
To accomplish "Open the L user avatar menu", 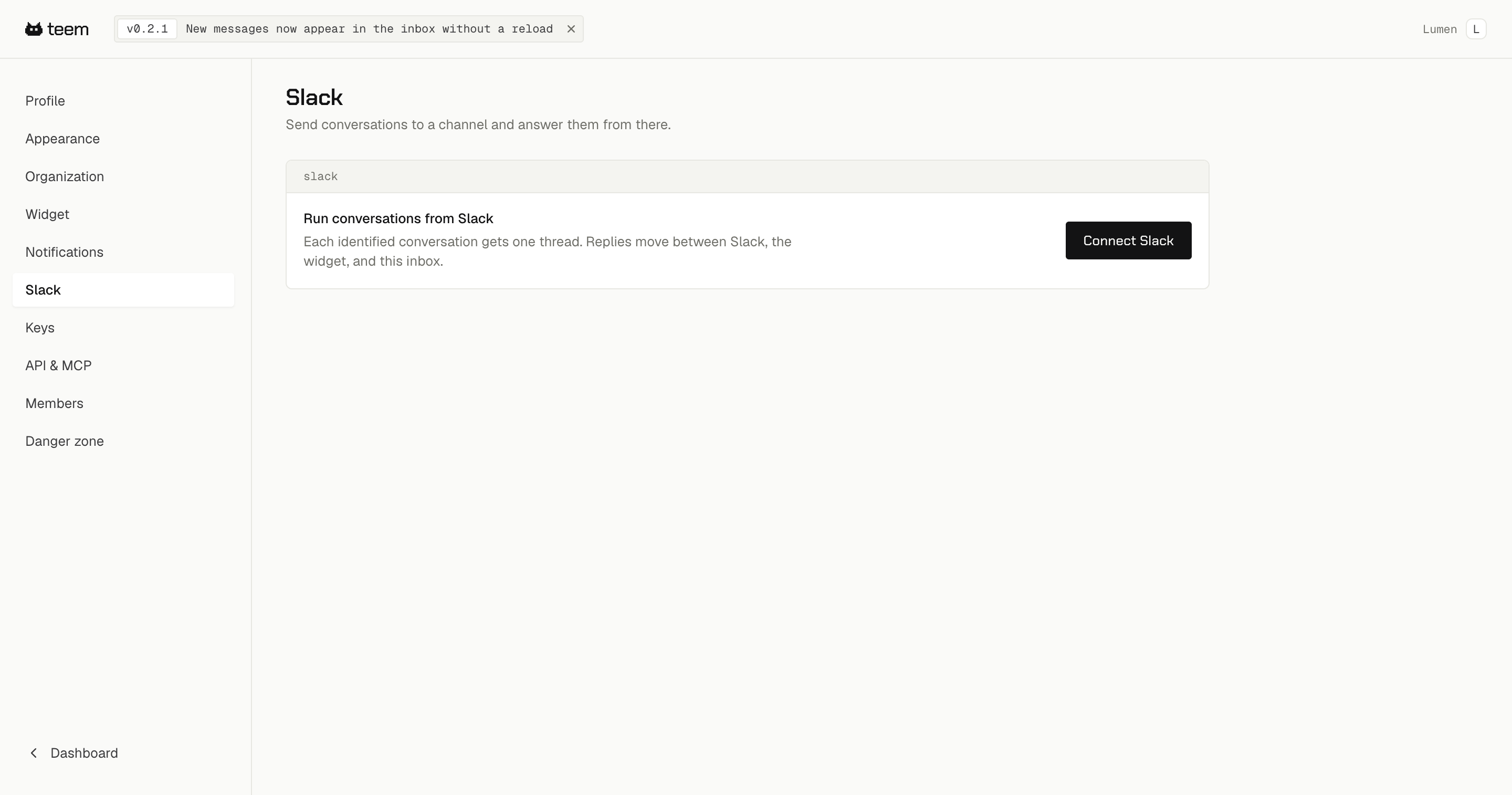I will 1476,29.
